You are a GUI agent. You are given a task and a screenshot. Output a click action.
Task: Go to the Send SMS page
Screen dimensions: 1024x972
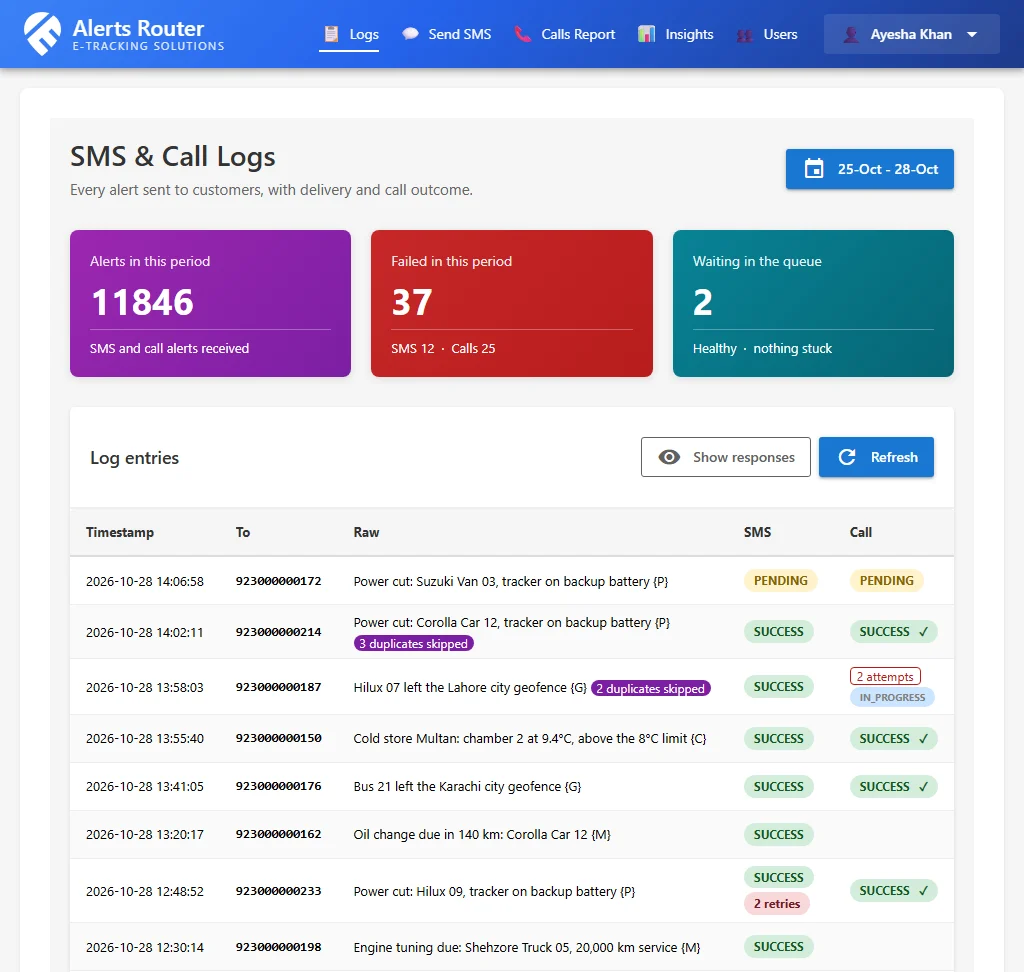447,34
